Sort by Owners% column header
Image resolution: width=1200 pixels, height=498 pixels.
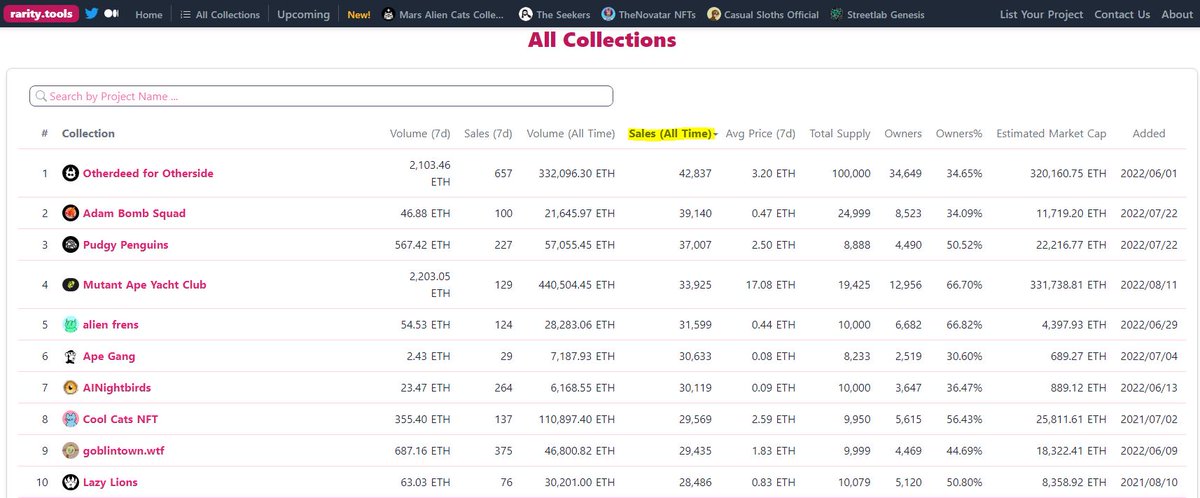[959, 134]
